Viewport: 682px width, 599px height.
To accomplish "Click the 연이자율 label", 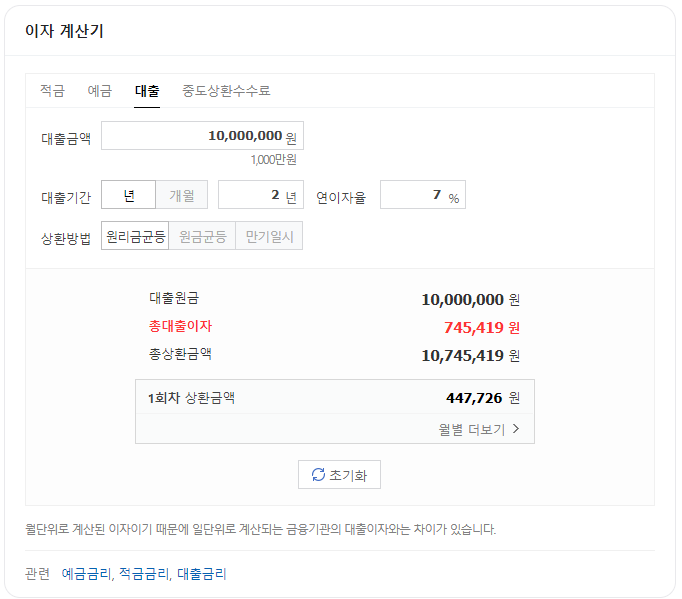I will (341, 197).
